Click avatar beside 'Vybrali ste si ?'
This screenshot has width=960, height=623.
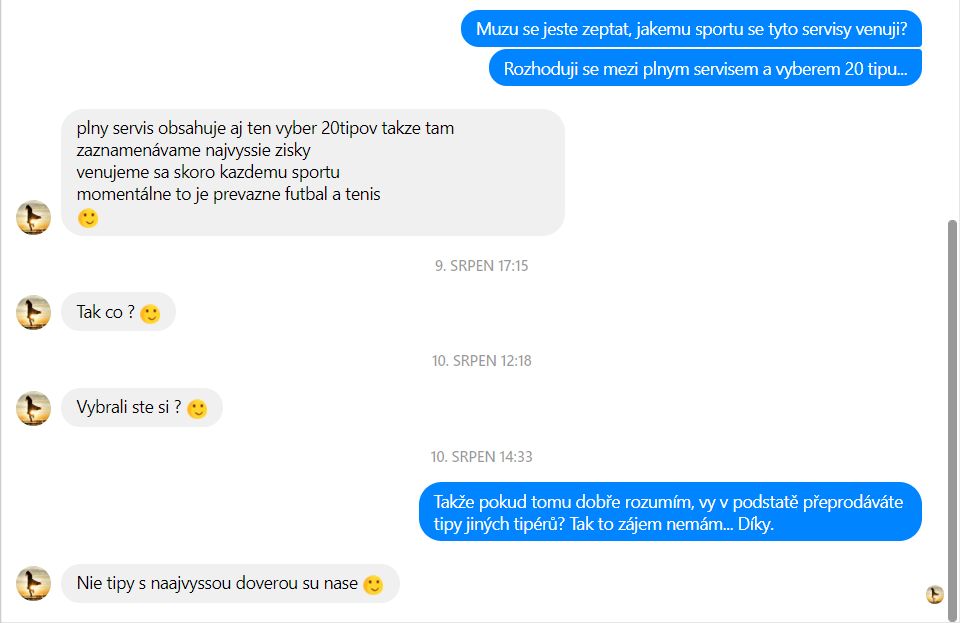tap(33, 408)
